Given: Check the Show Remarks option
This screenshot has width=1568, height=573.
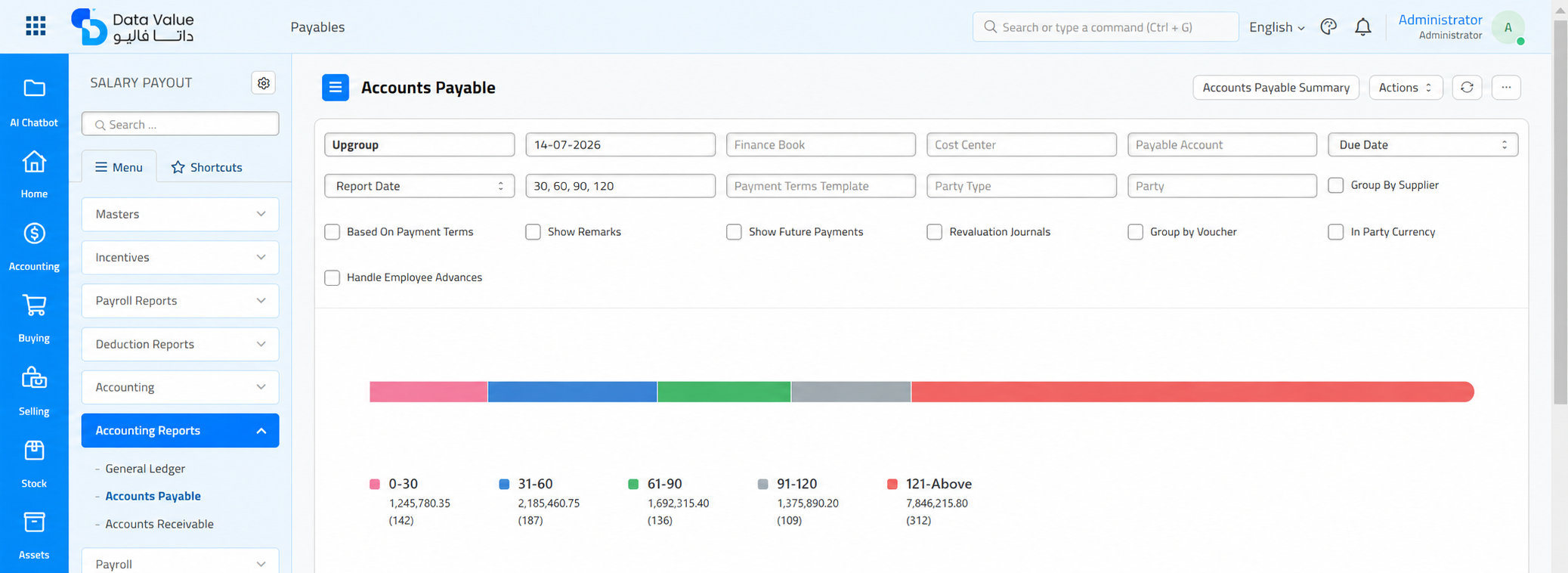Looking at the screenshot, I should click(533, 232).
